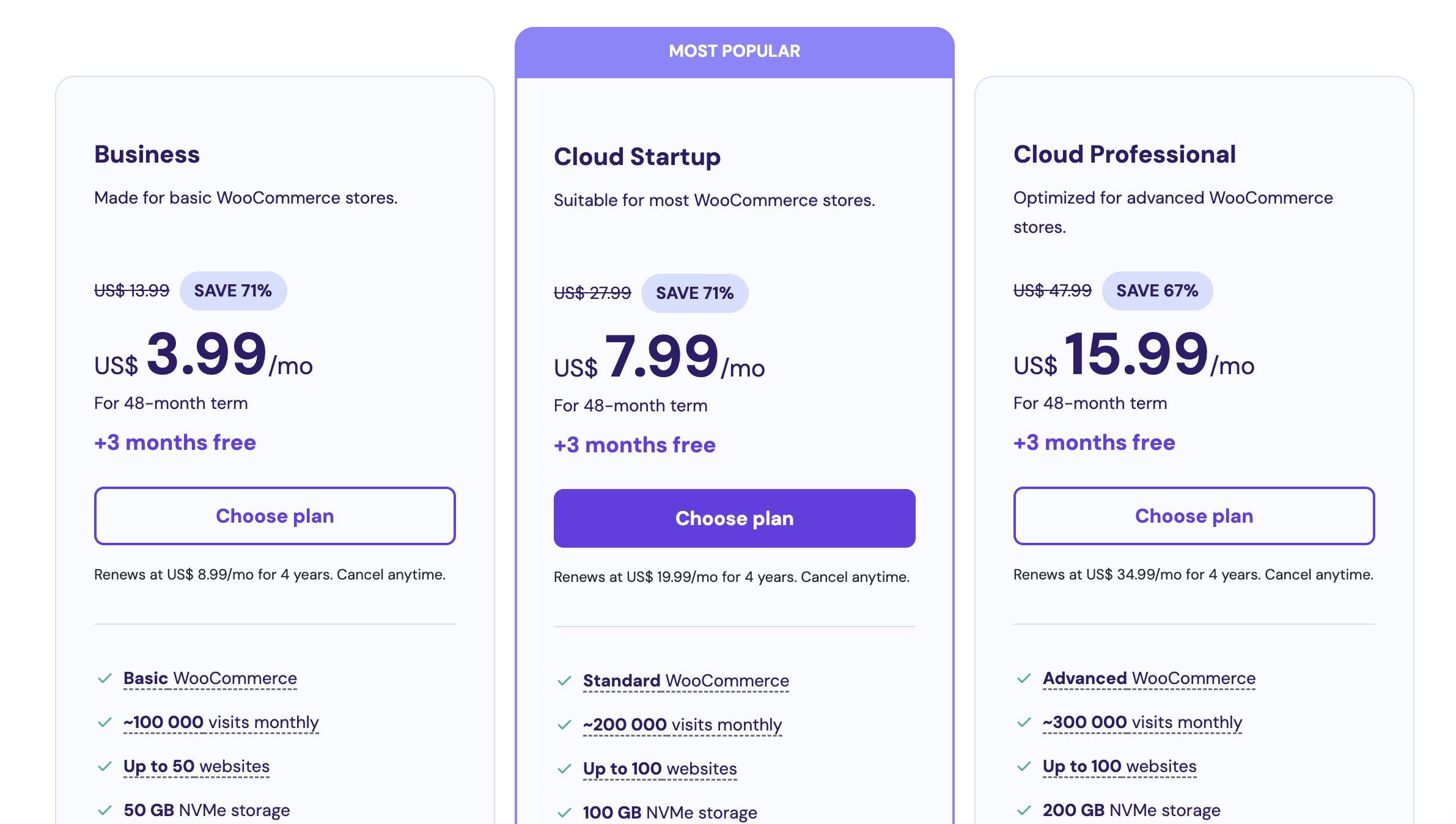Click the SAVE 67% badge
This screenshot has height=824, width=1456.
pyautogui.click(x=1156, y=291)
